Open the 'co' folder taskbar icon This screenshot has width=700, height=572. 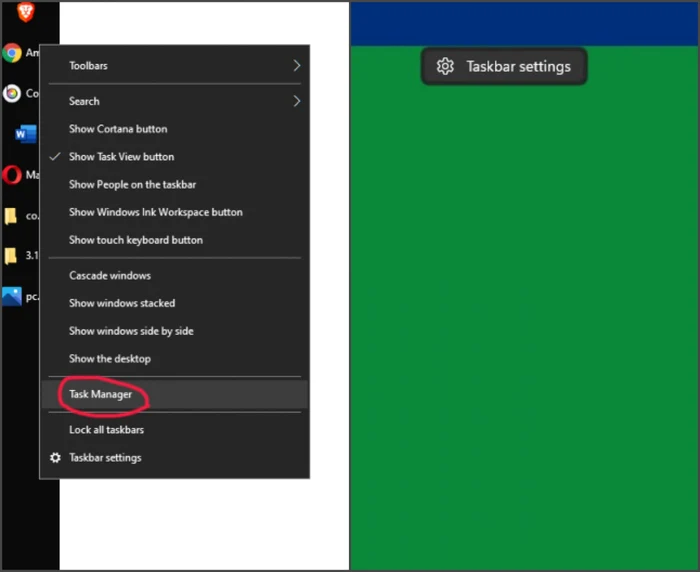[11, 216]
